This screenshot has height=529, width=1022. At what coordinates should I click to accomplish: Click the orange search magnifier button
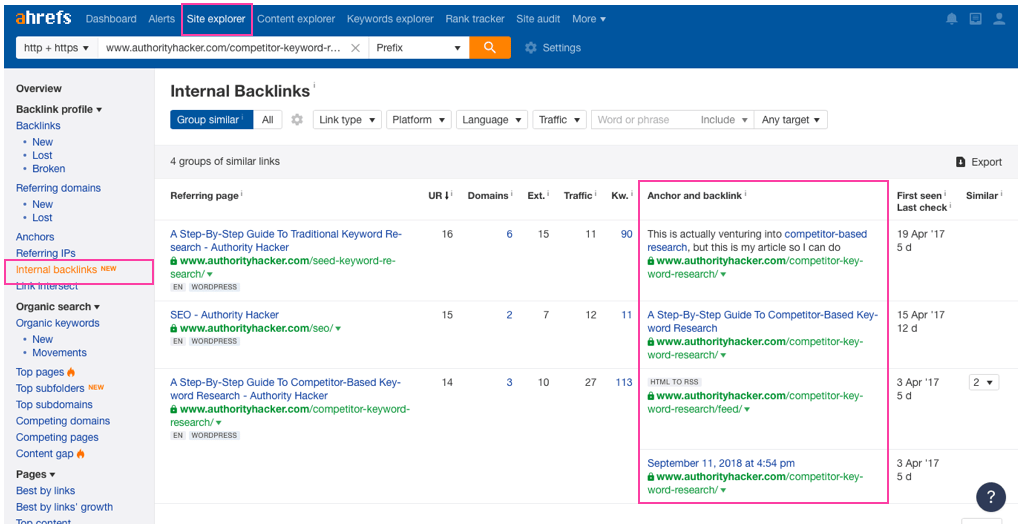pos(489,47)
